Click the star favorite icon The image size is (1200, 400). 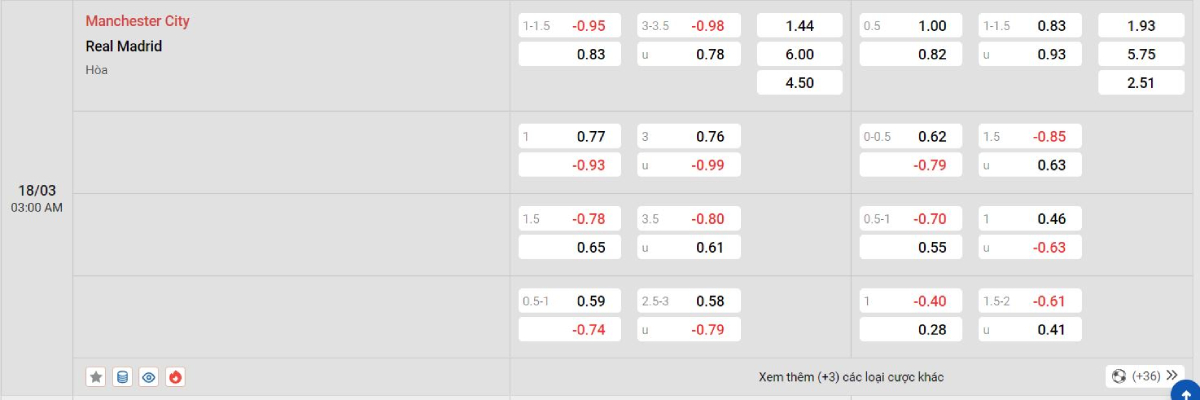pyautogui.click(x=96, y=377)
